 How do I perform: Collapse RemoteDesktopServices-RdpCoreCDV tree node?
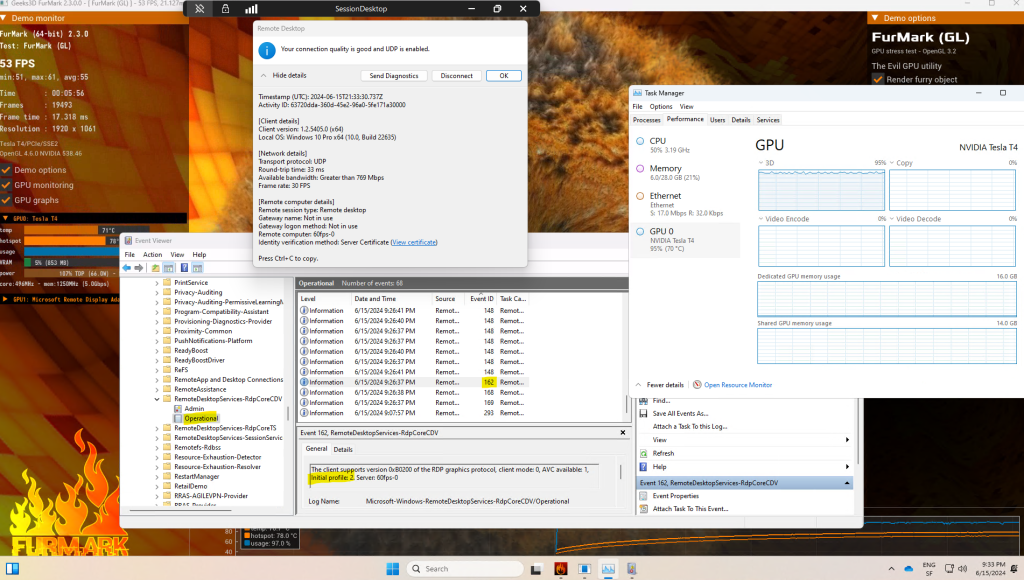coord(157,399)
